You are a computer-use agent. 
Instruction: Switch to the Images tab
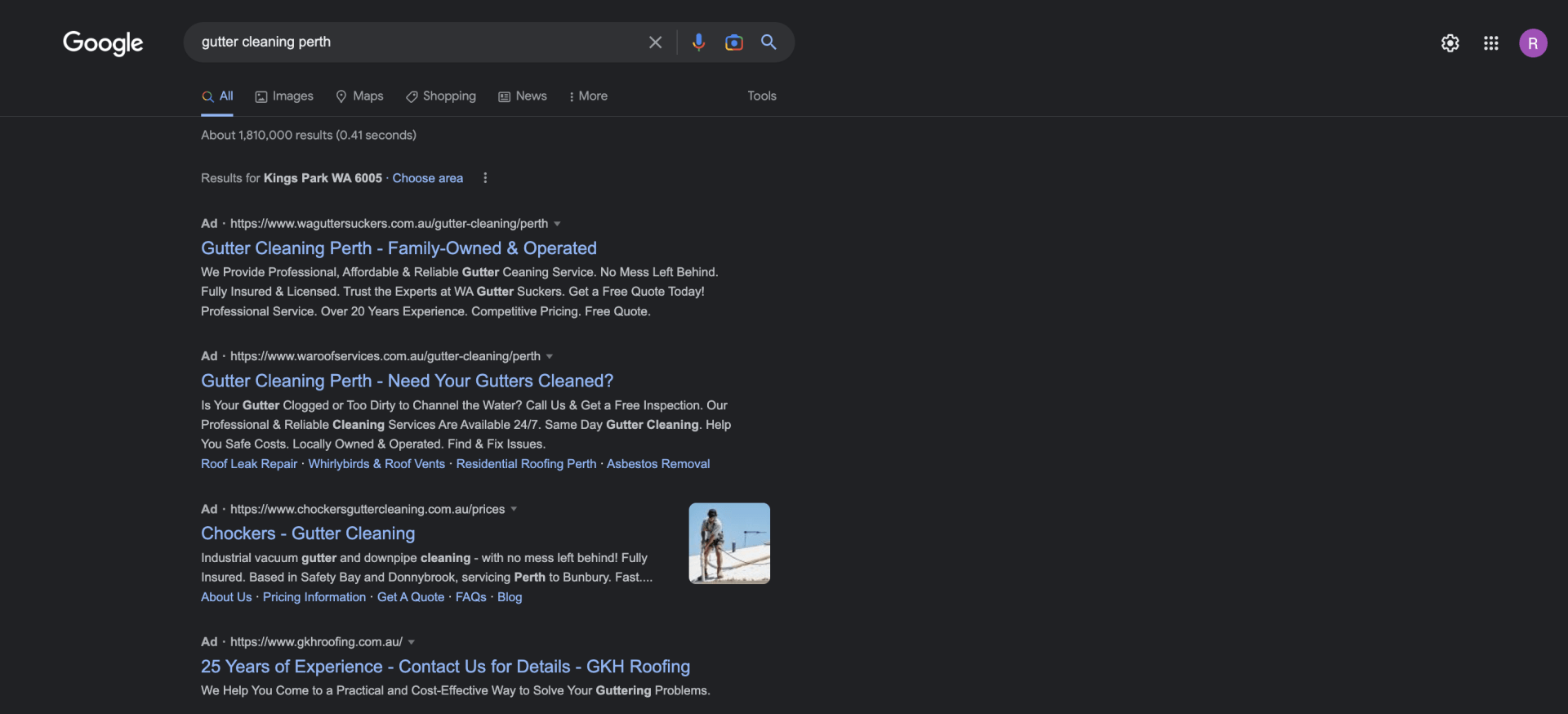(284, 96)
